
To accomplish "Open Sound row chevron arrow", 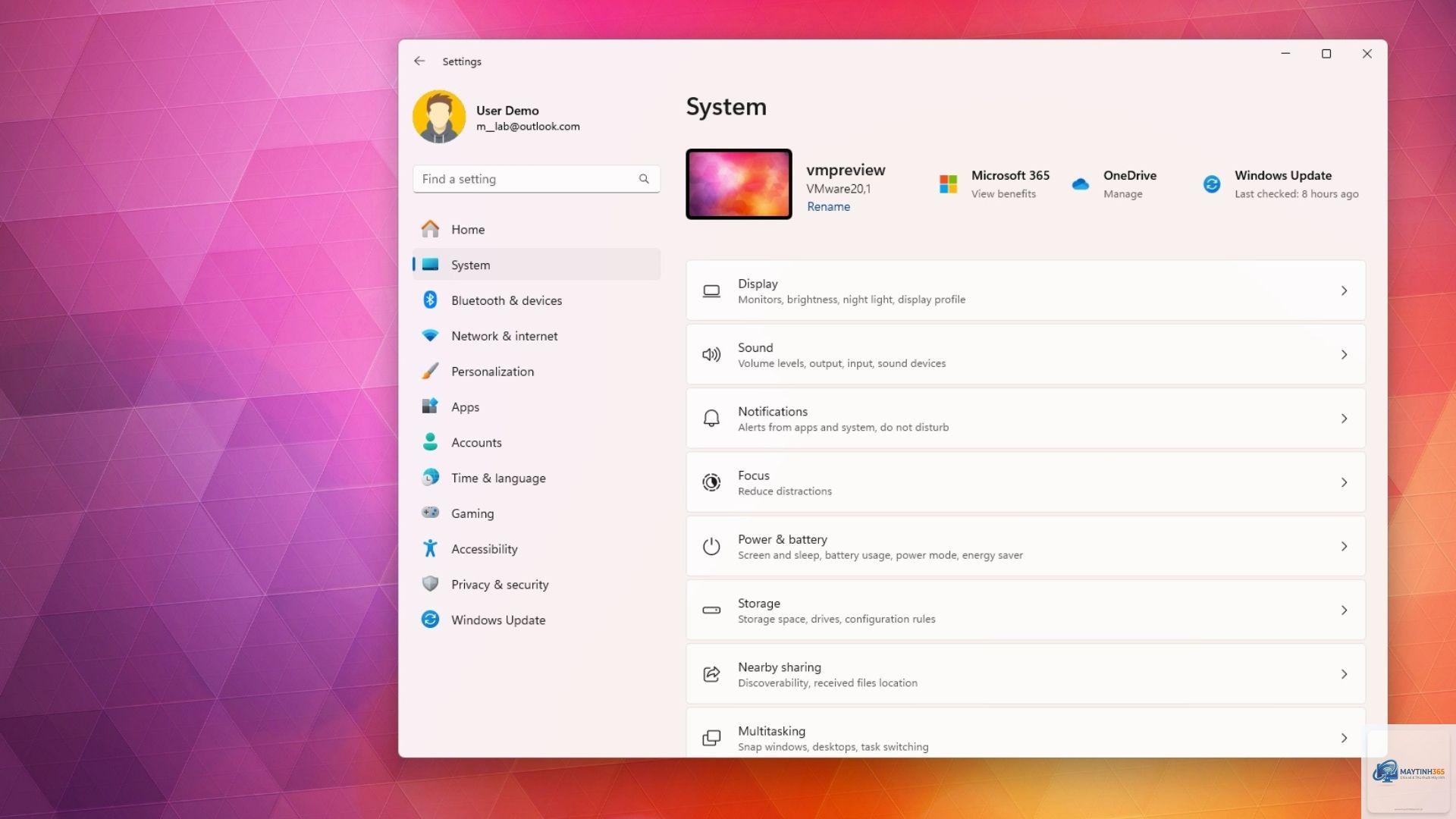I will pos(1344,354).
